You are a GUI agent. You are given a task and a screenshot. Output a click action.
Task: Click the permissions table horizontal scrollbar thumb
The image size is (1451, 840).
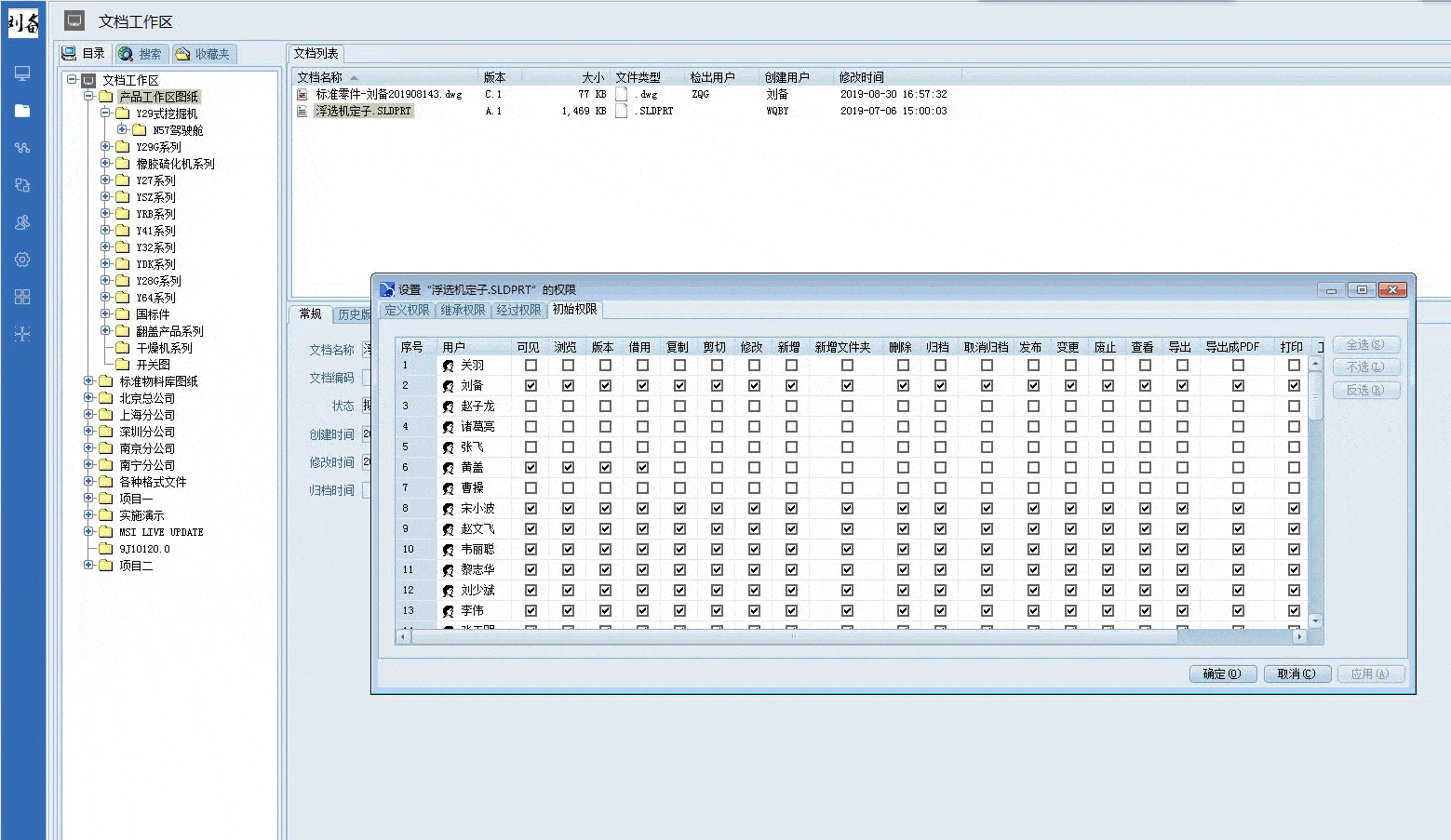tap(795, 637)
